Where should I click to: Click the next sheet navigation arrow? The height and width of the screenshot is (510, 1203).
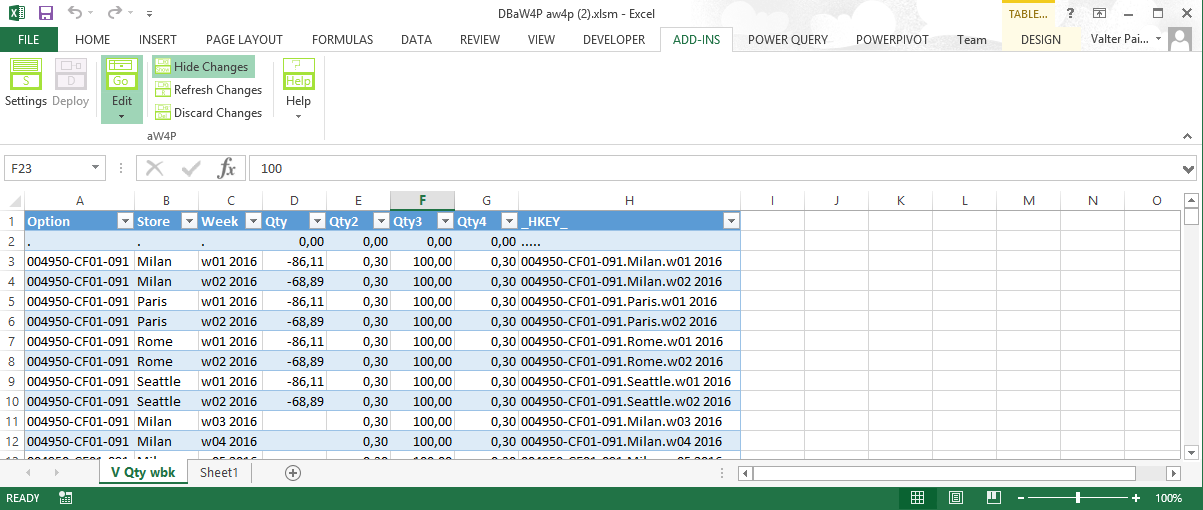58,472
